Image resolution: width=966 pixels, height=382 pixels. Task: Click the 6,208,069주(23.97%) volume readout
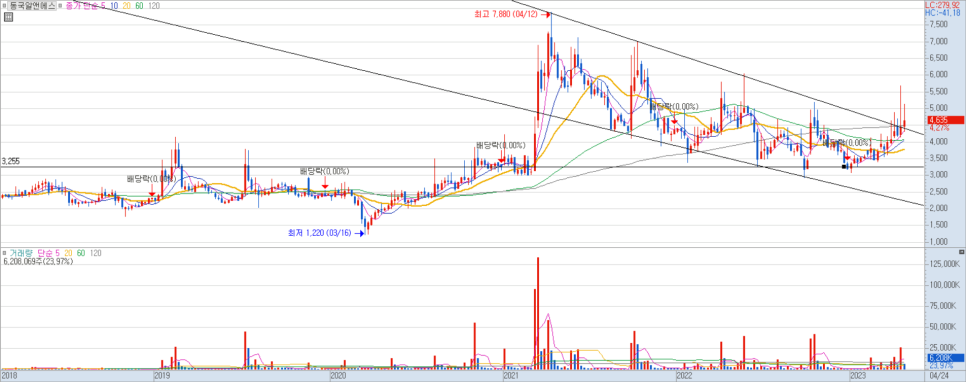click(x=38, y=262)
